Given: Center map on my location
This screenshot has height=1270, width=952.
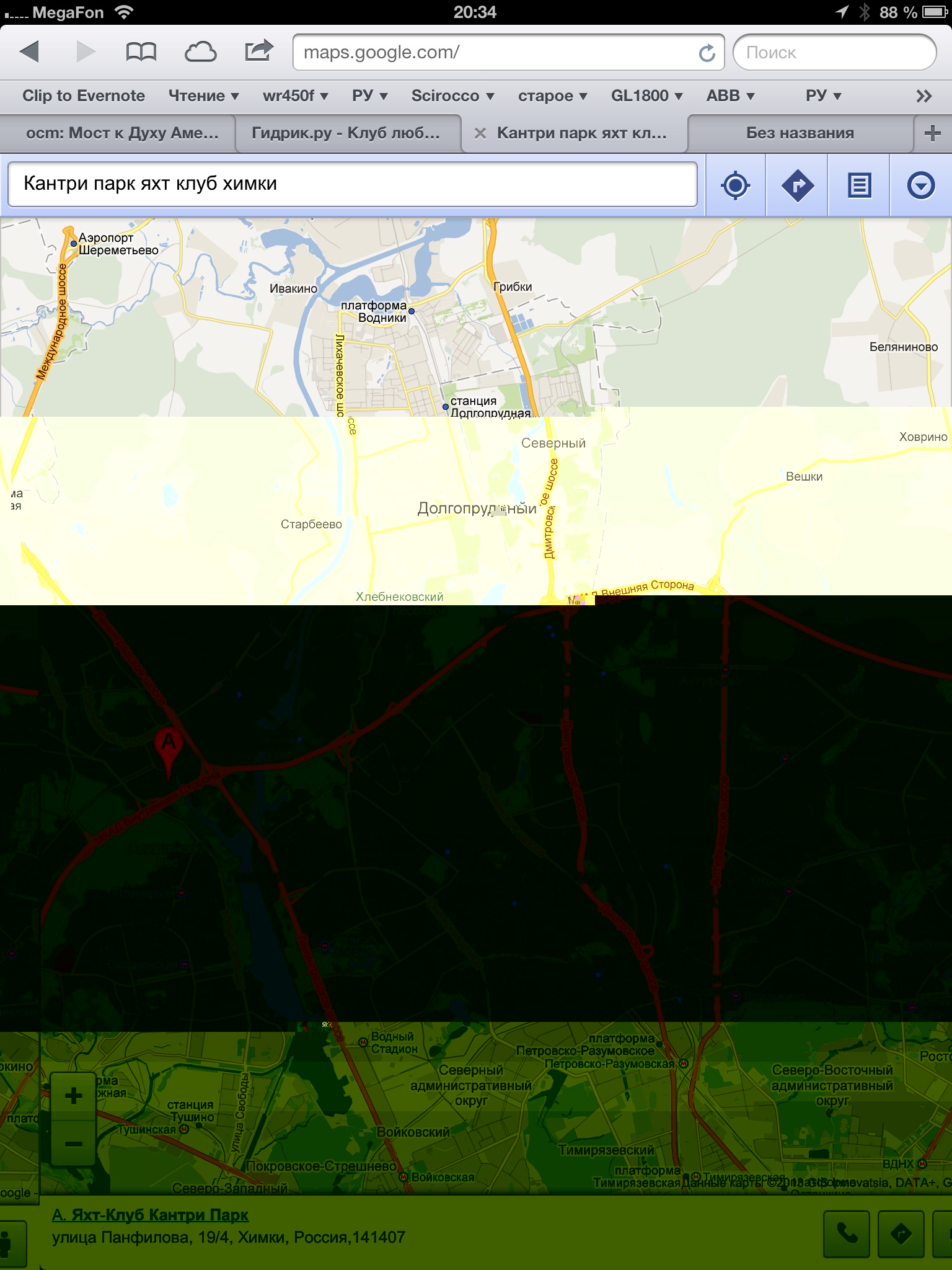Looking at the screenshot, I should tap(735, 185).
